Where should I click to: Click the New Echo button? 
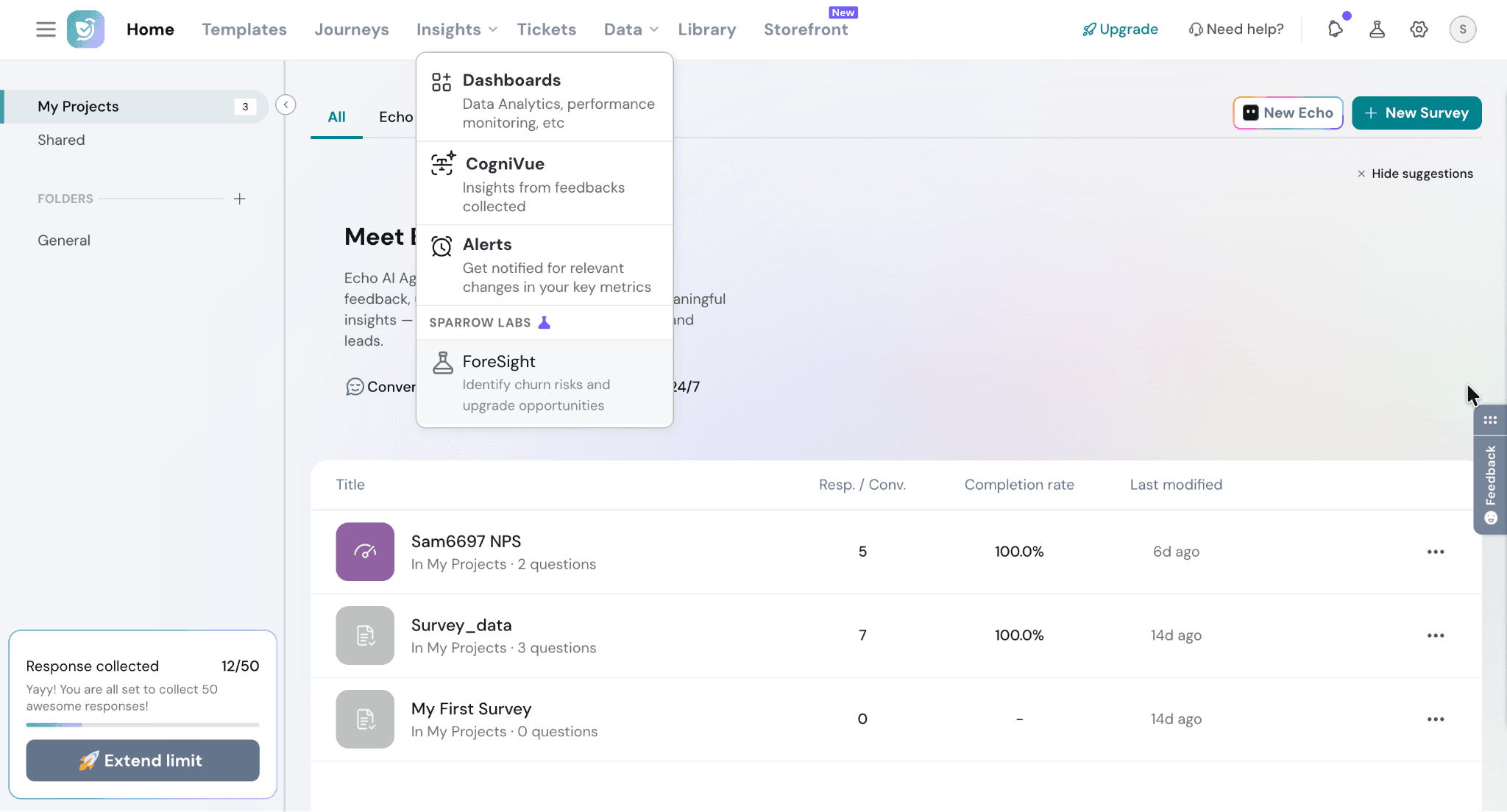pyautogui.click(x=1288, y=113)
